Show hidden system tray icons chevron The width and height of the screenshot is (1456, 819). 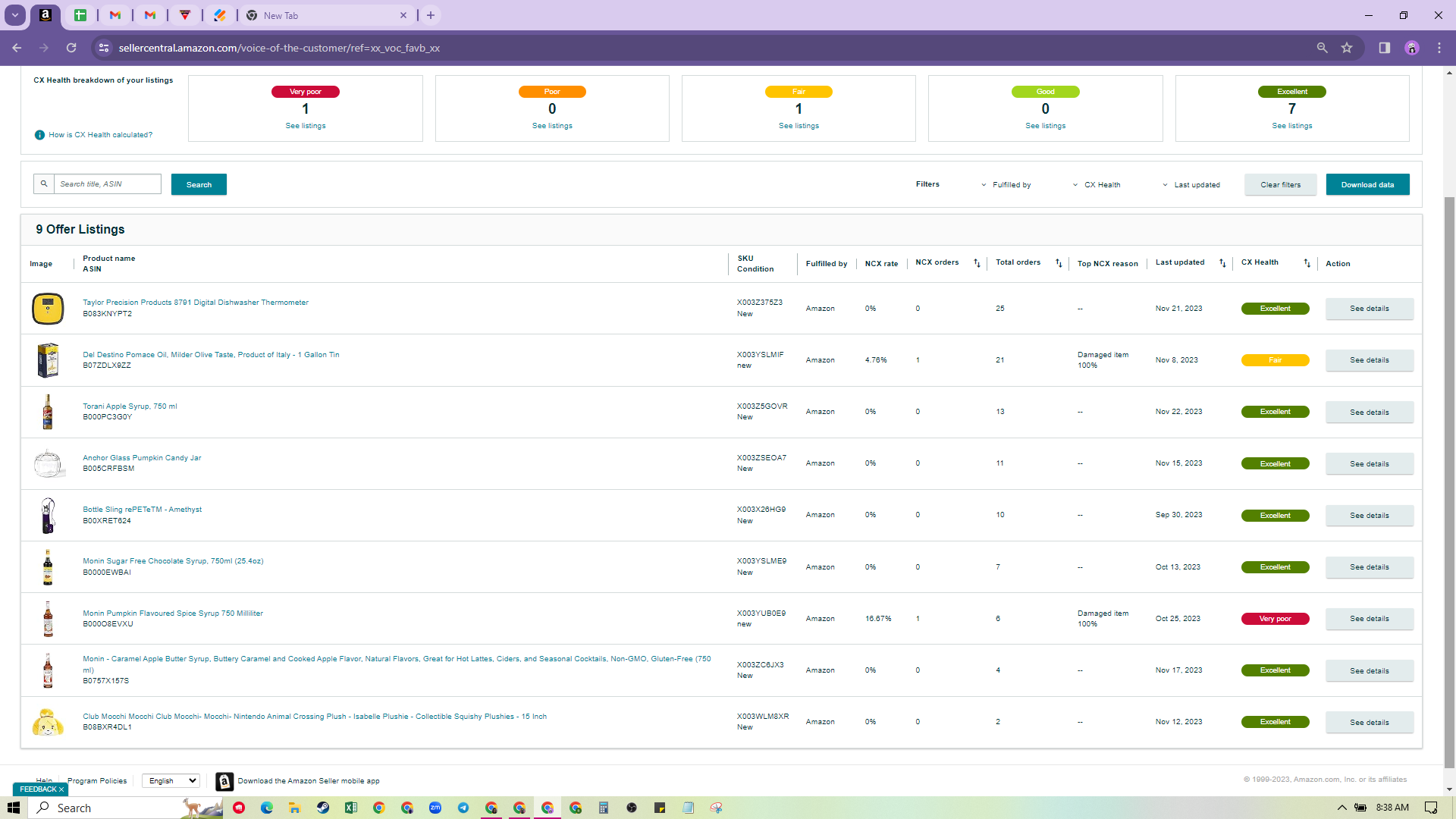pos(1341,808)
